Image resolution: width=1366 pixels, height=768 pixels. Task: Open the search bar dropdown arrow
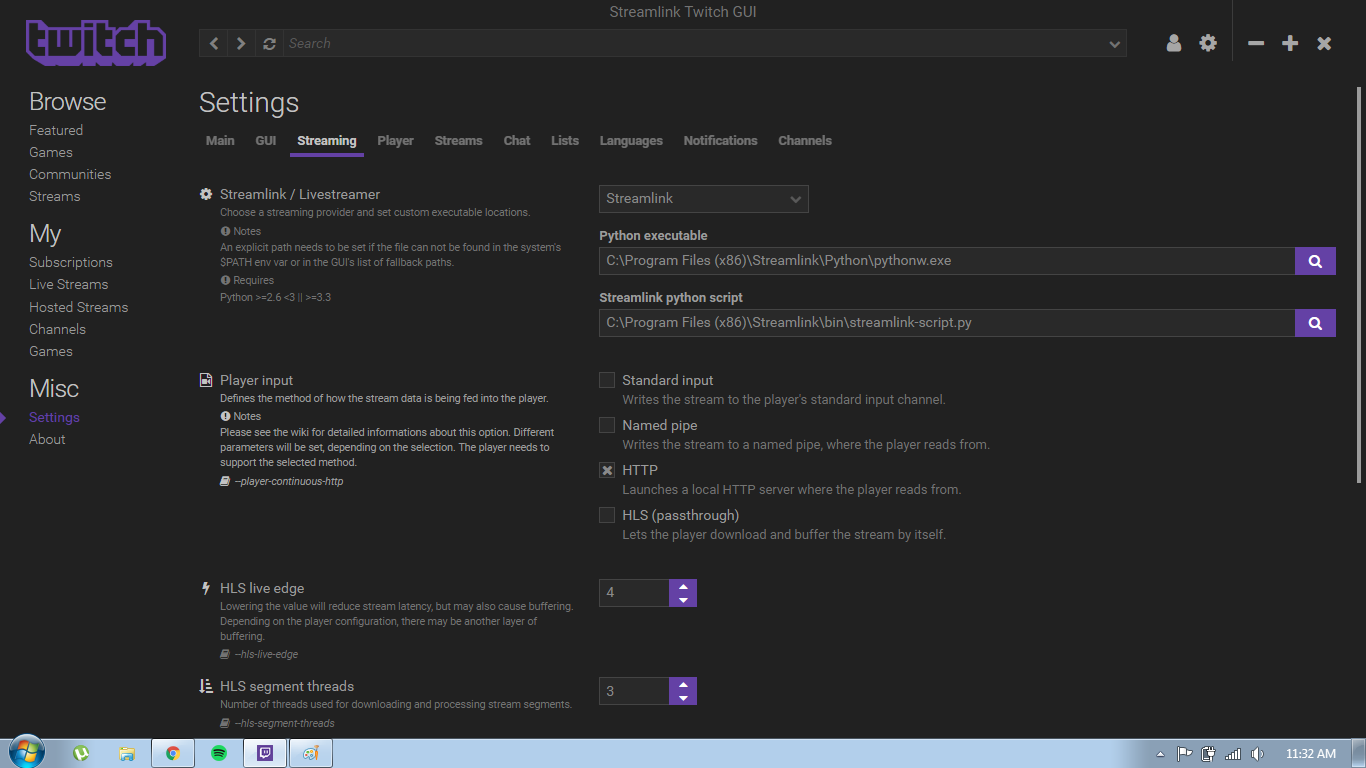[1113, 43]
